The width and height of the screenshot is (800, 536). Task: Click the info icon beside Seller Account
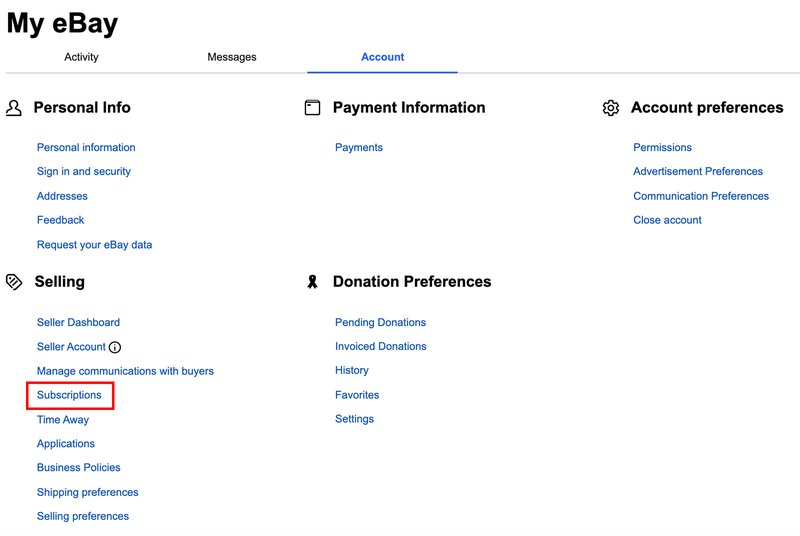pyautogui.click(x=115, y=347)
